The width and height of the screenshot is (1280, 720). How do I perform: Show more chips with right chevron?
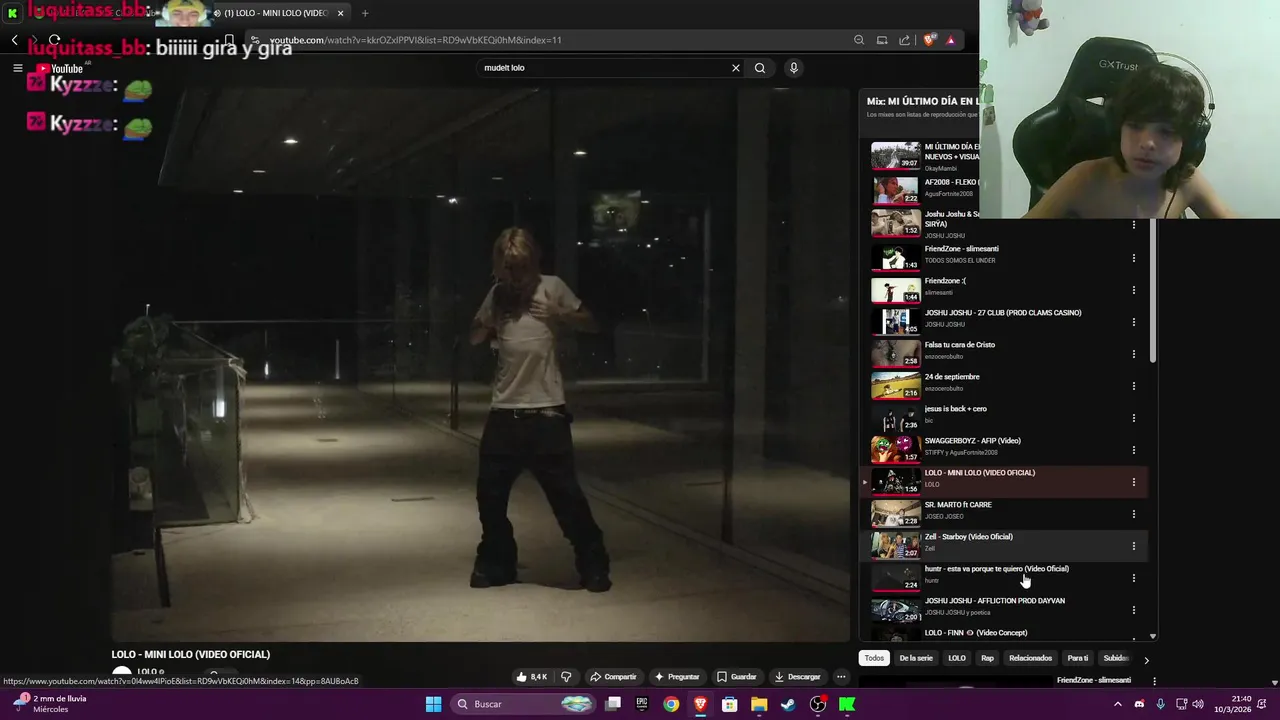tap(1146, 660)
